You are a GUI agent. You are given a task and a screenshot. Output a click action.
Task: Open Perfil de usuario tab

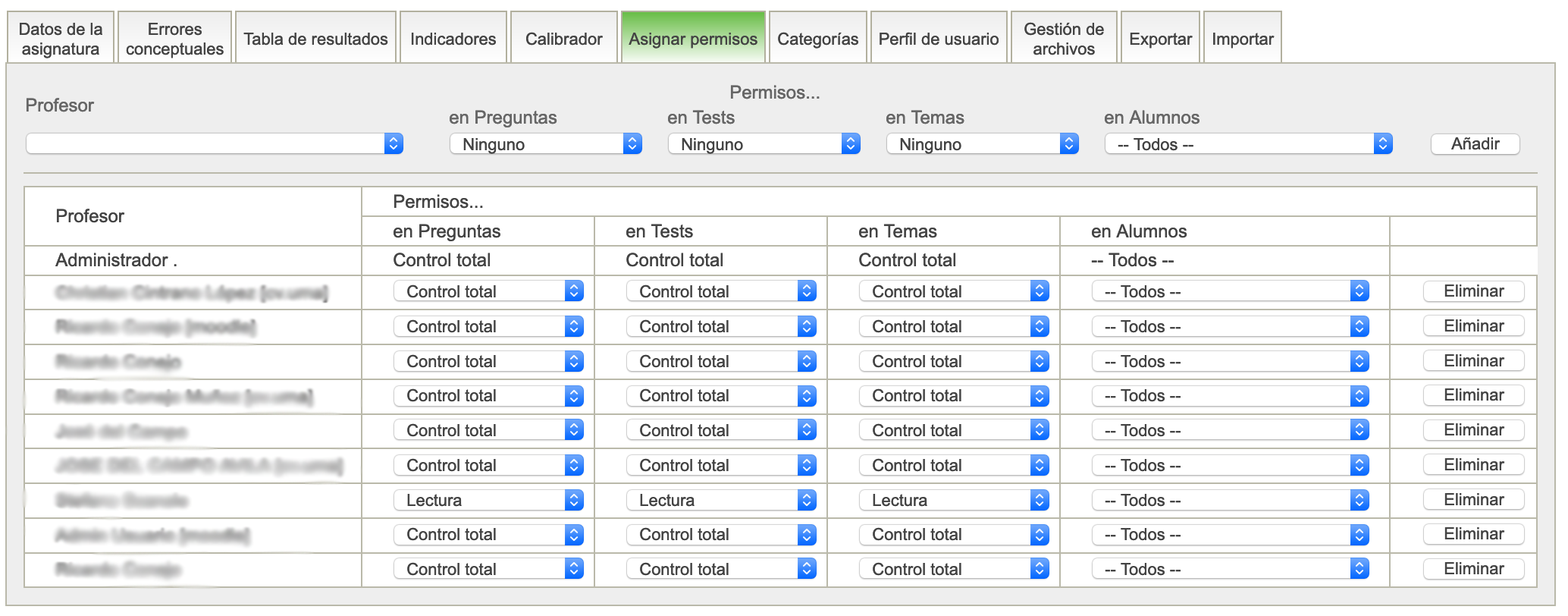(938, 39)
